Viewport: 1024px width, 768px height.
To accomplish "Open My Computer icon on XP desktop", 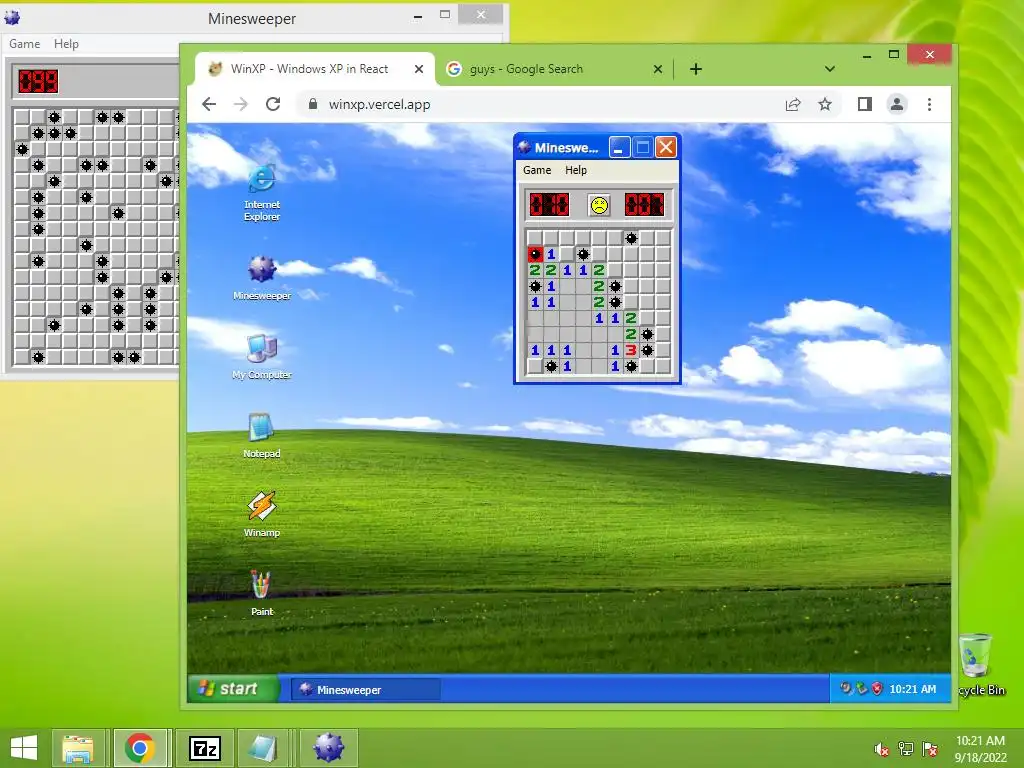I will [x=262, y=357].
